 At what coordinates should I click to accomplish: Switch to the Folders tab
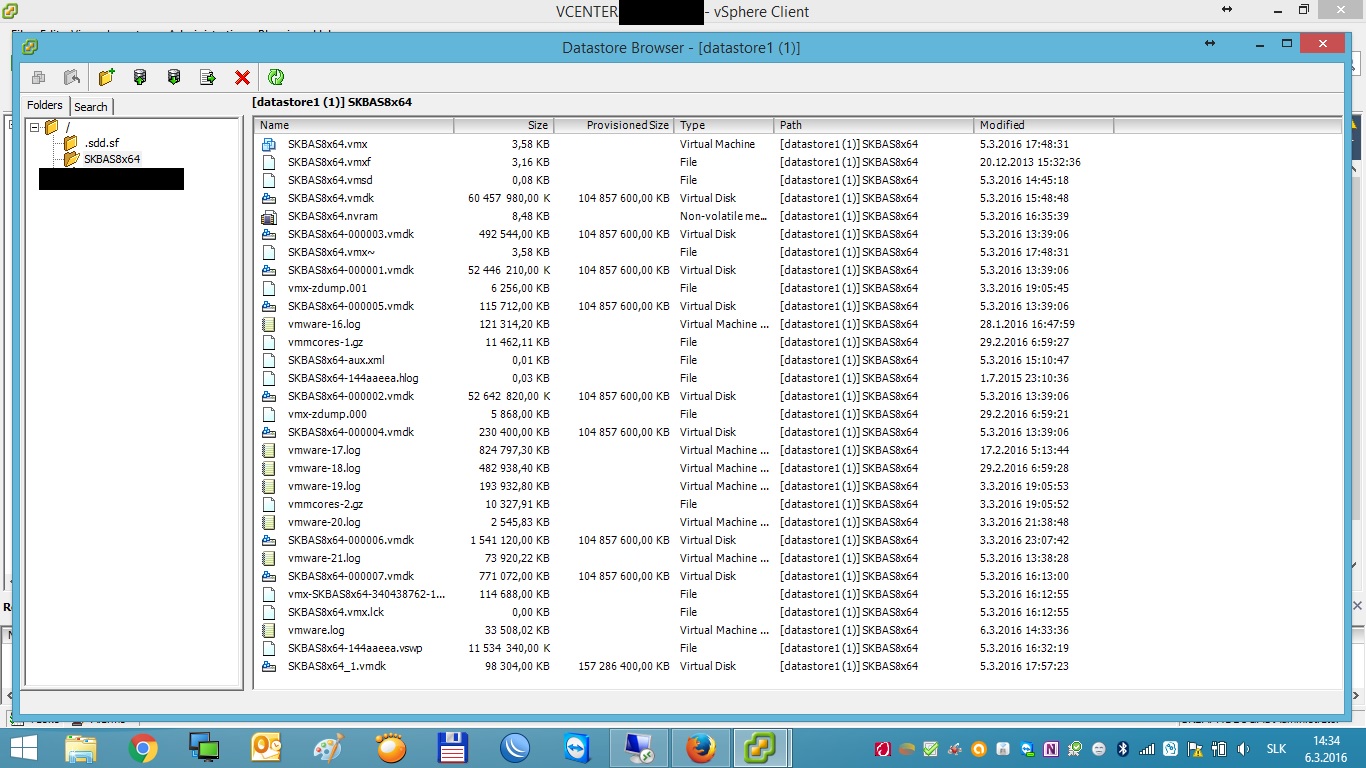(45, 105)
